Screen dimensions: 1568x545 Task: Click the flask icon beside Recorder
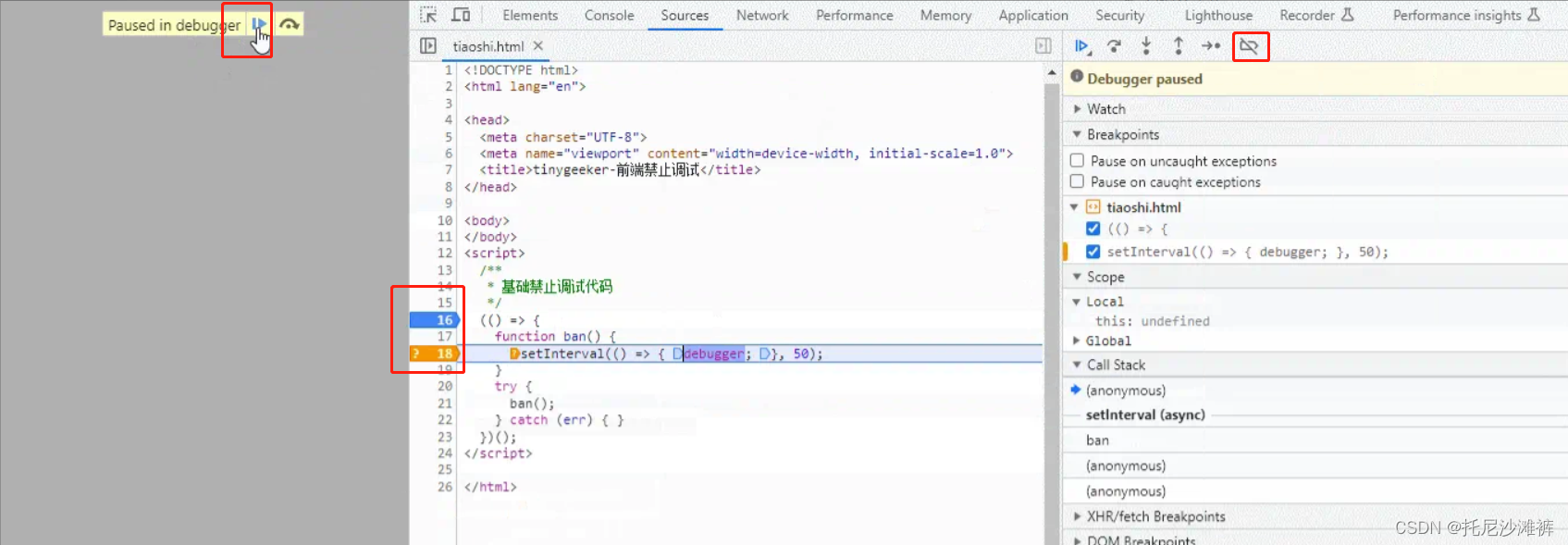[1347, 15]
